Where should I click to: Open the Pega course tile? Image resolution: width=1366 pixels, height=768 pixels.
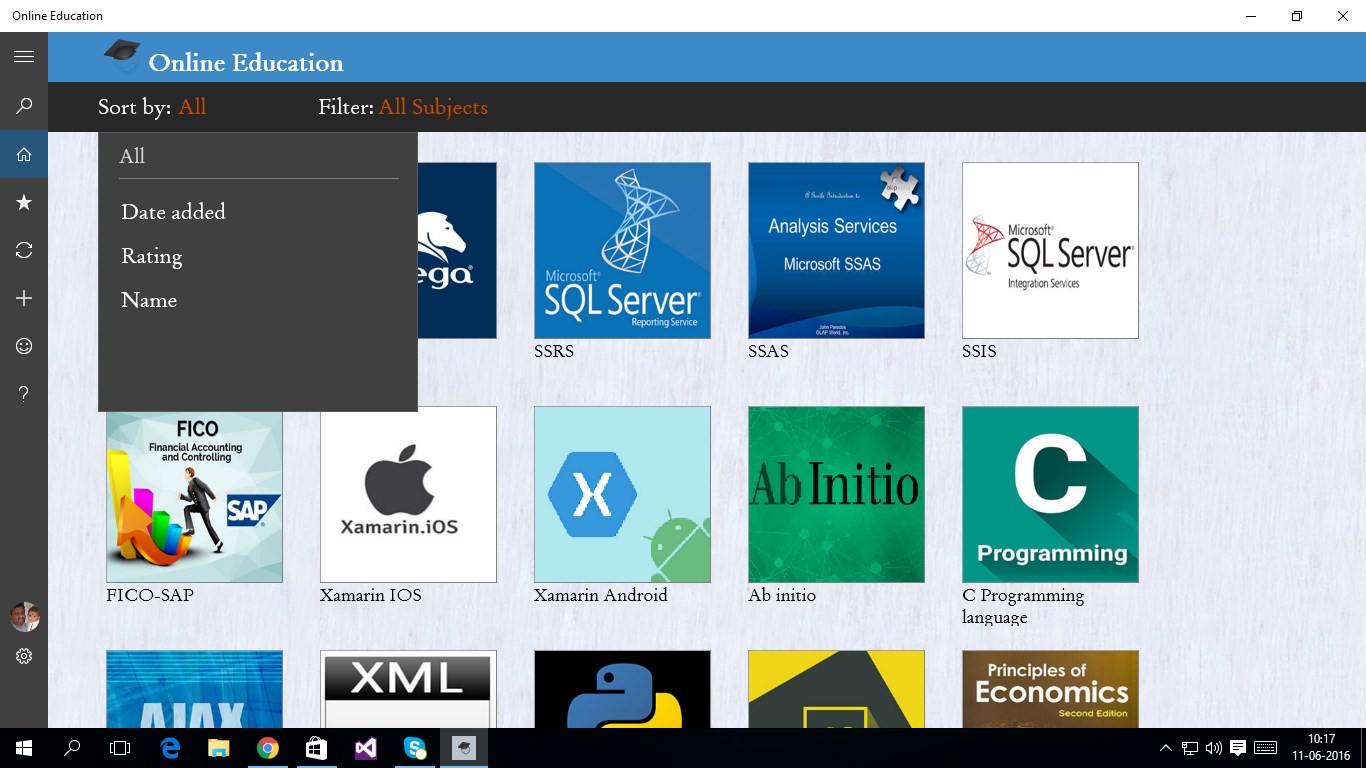(457, 250)
